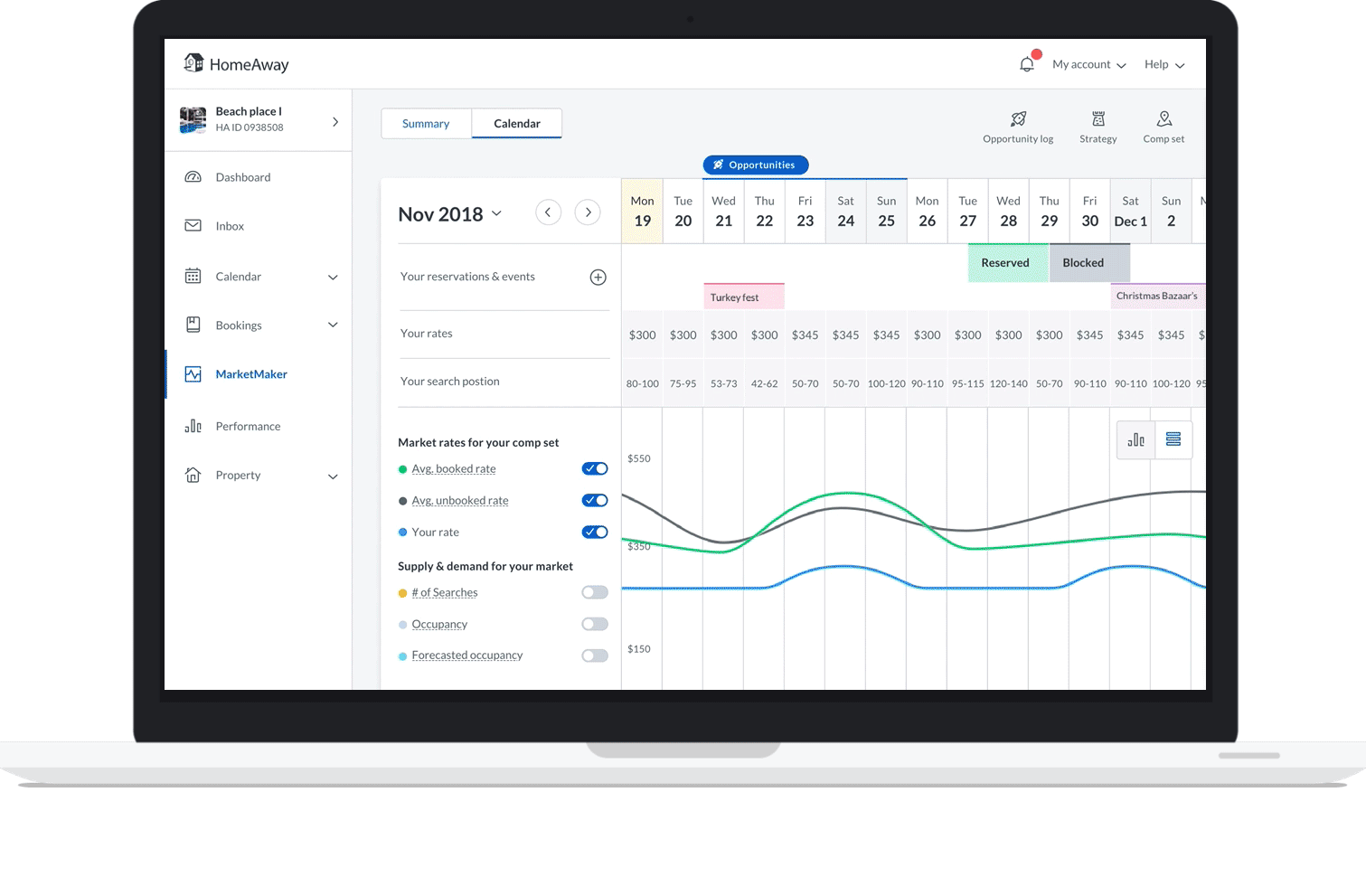The height and width of the screenshot is (896, 1366).
Task: Click the orange # of Searches dot
Action: [402, 593]
